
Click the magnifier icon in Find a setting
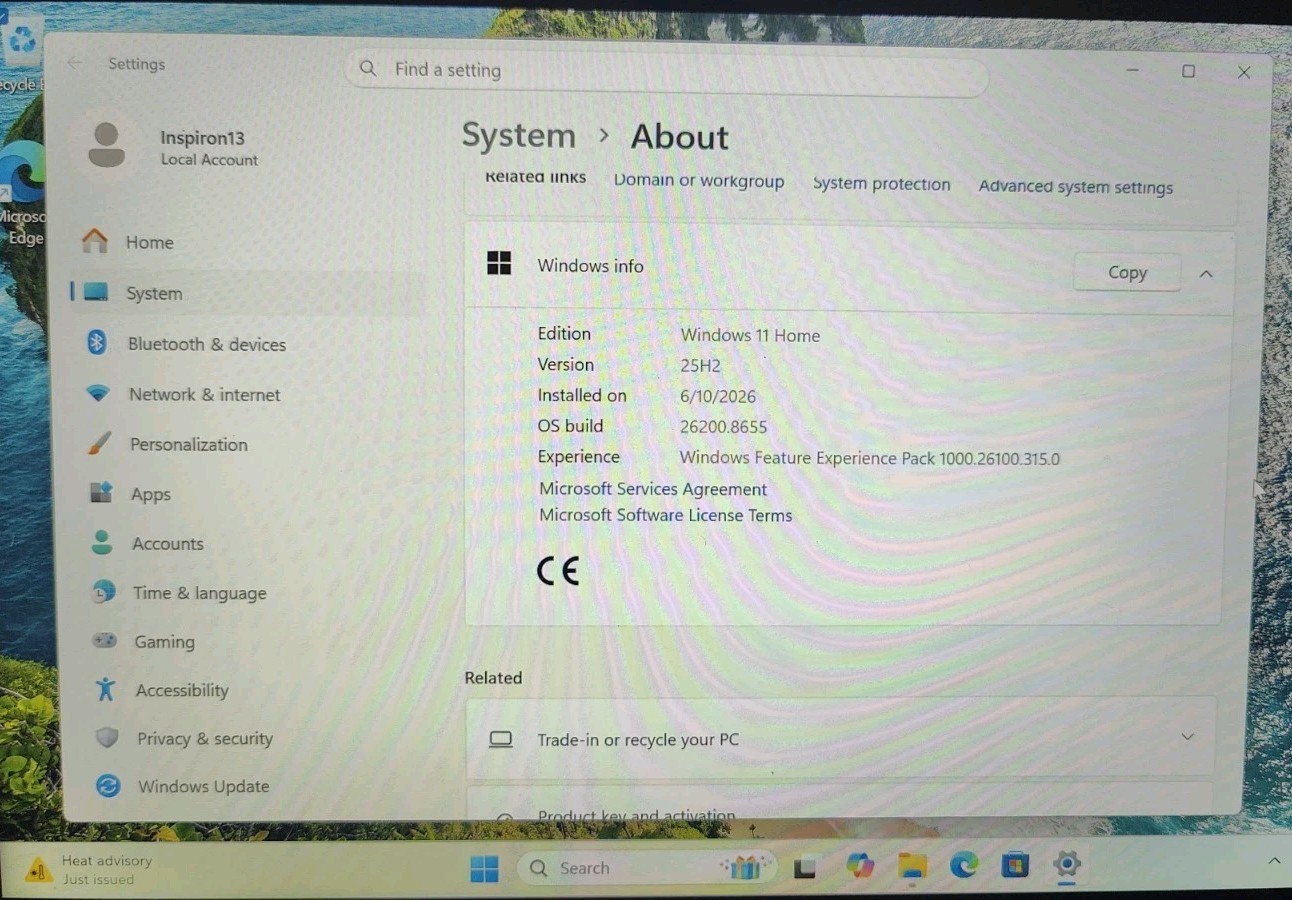[x=368, y=68]
